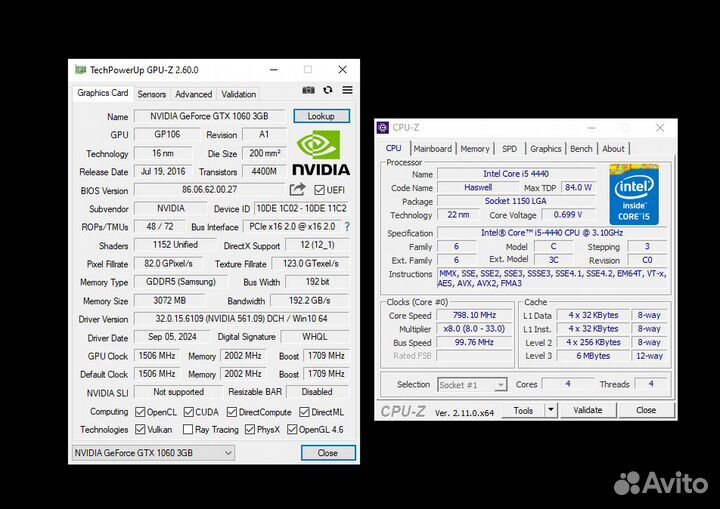Toggle the CUDA checkbox
The height and width of the screenshot is (509, 720).
[188, 412]
